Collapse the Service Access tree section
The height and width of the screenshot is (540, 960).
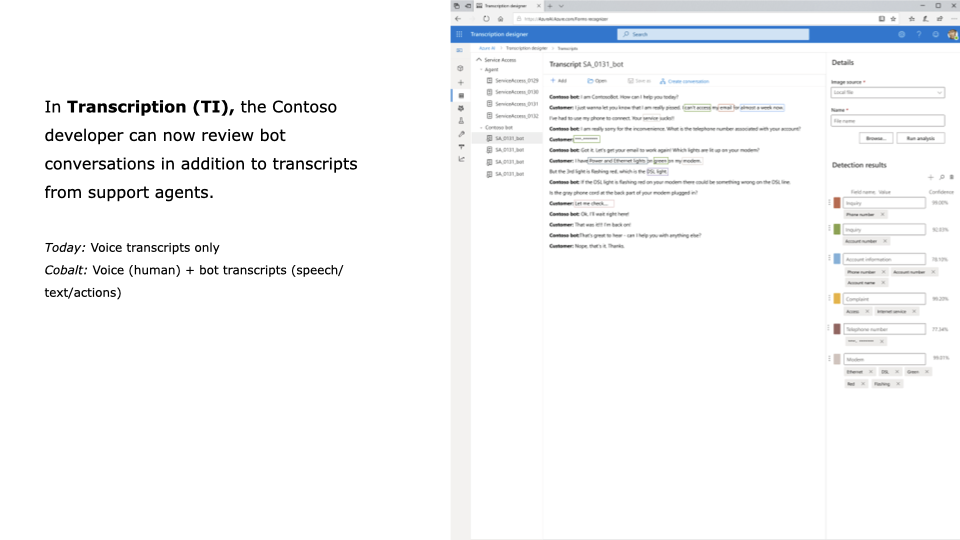[479, 60]
